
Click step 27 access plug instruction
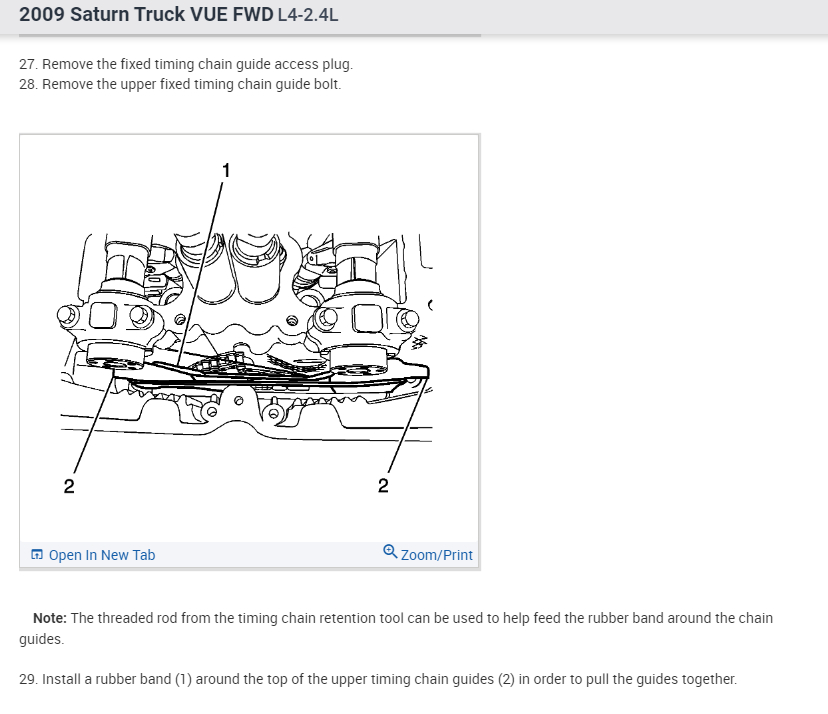point(186,64)
